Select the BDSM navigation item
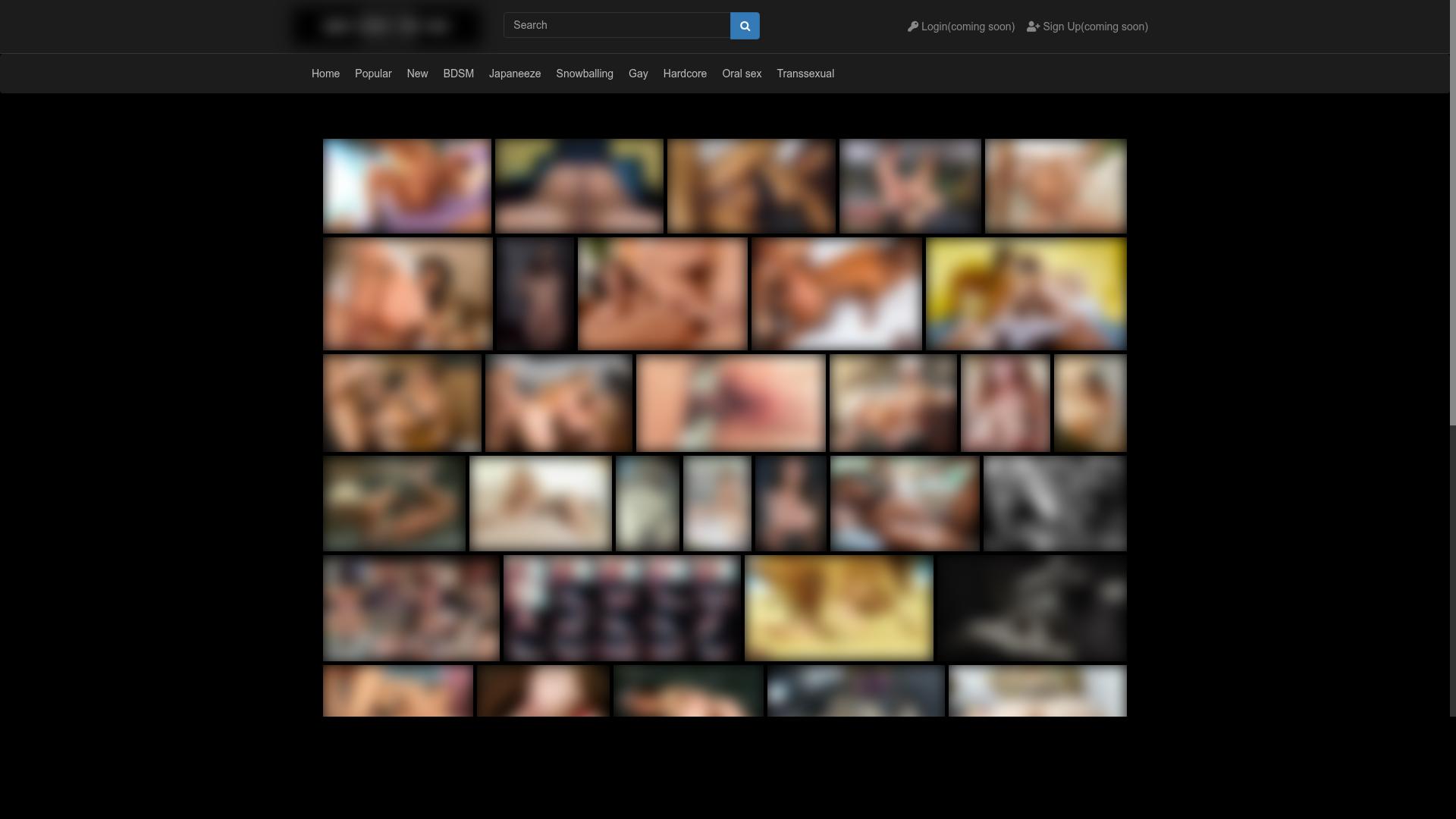 pyautogui.click(x=458, y=74)
